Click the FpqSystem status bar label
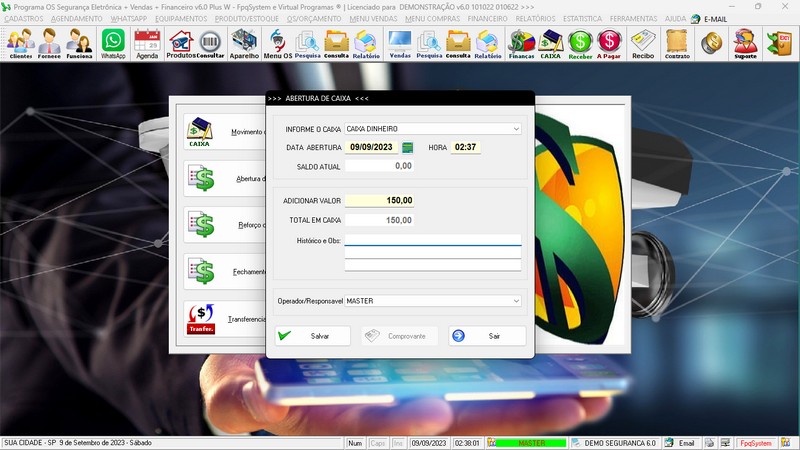The height and width of the screenshot is (450, 800). (756, 443)
